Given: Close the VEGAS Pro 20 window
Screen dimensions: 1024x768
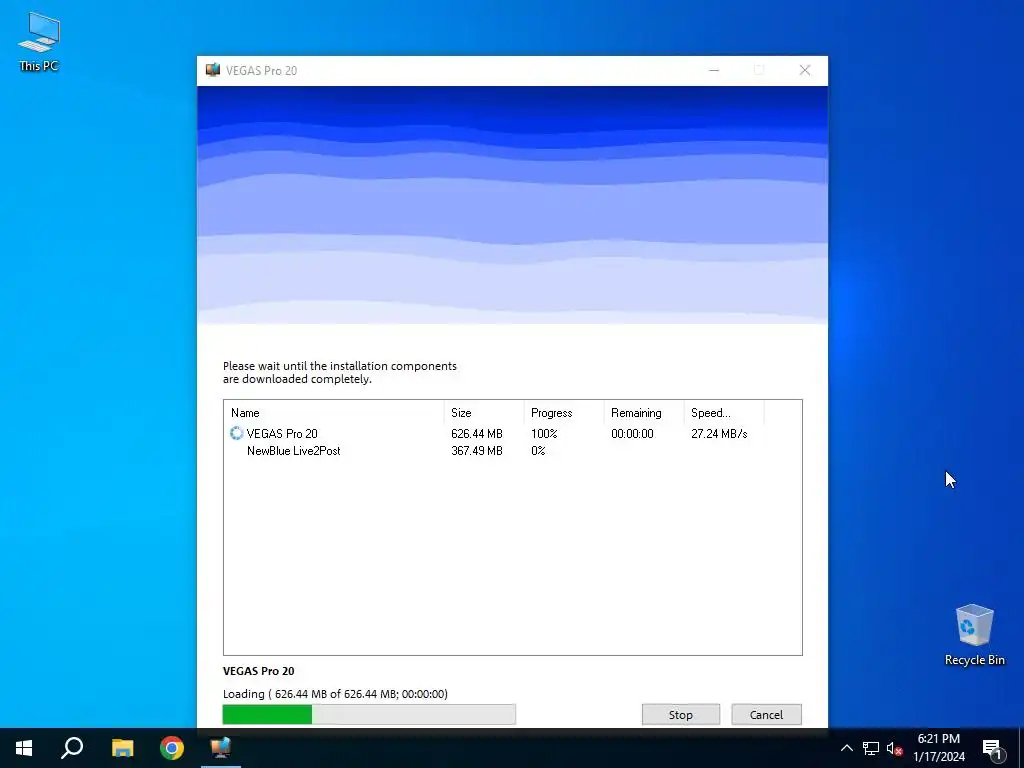Looking at the screenshot, I should click(x=805, y=71).
